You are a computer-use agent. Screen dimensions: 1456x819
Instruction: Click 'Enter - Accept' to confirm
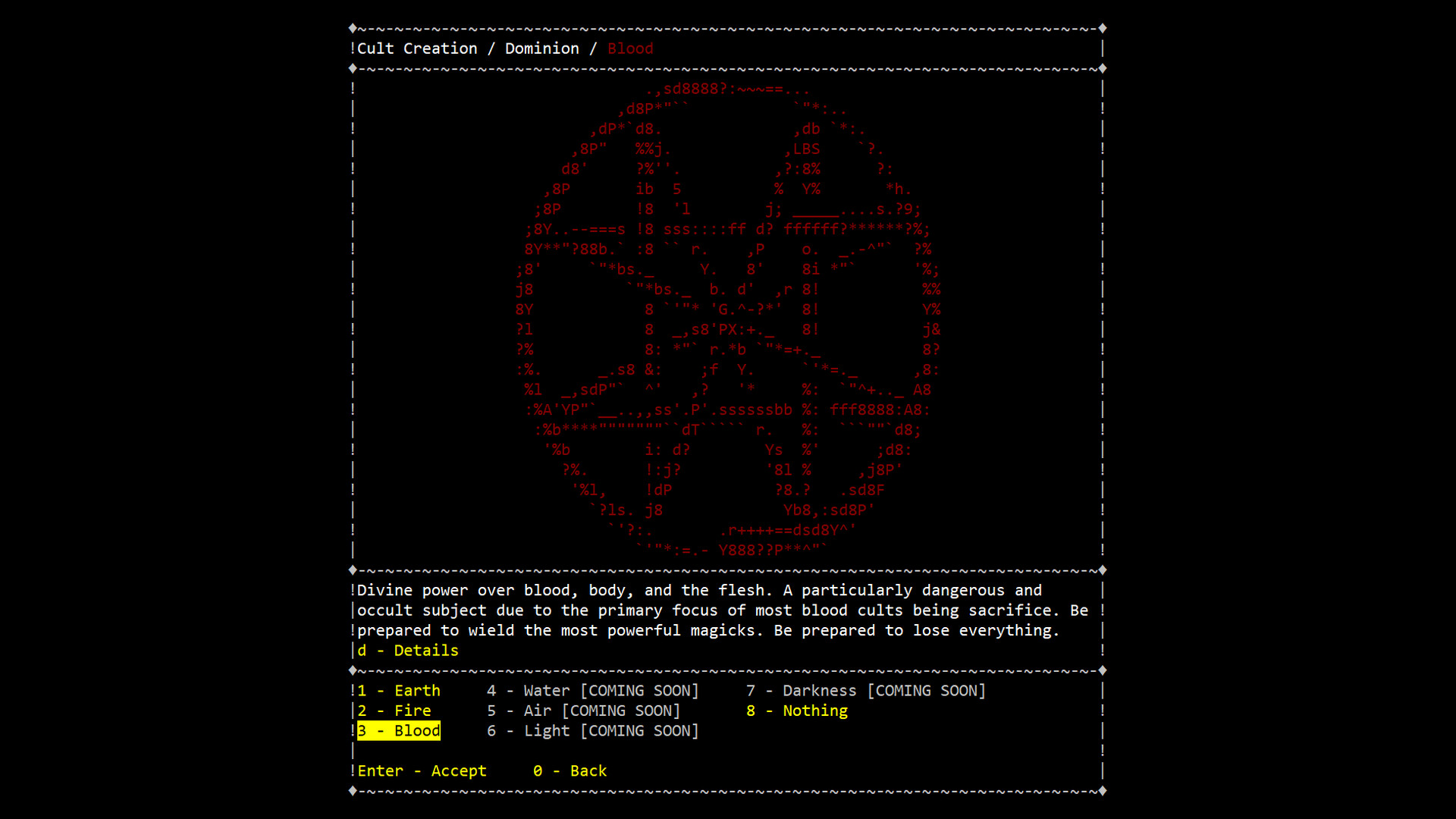[422, 771]
